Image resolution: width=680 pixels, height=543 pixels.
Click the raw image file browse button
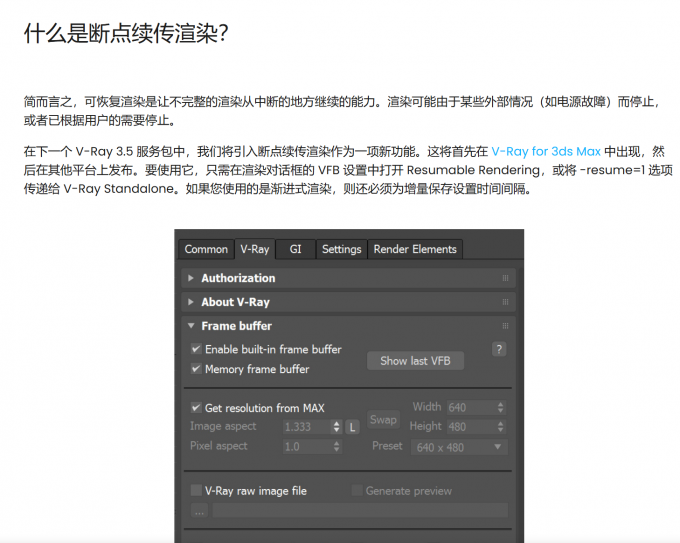[x=199, y=510]
